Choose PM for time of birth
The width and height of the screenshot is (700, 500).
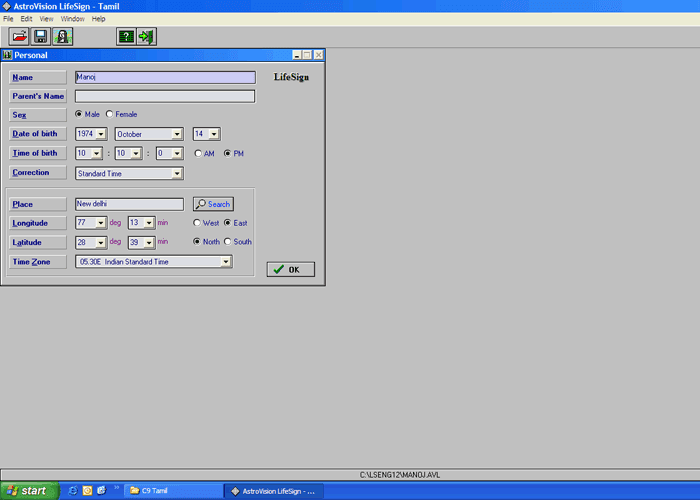(x=228, y=154)
